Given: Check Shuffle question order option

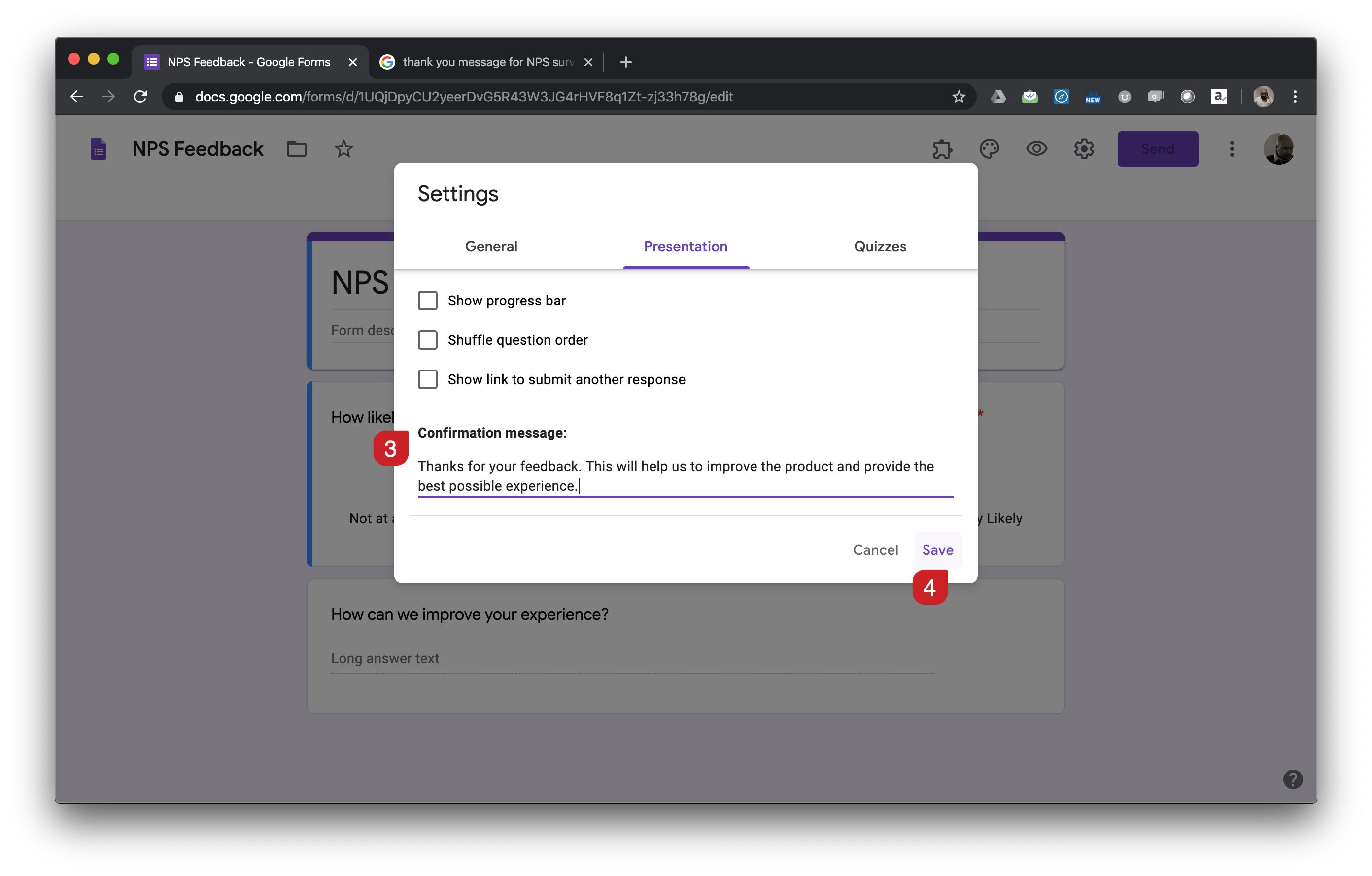Looking at the screenshot, I should point(427,340).
